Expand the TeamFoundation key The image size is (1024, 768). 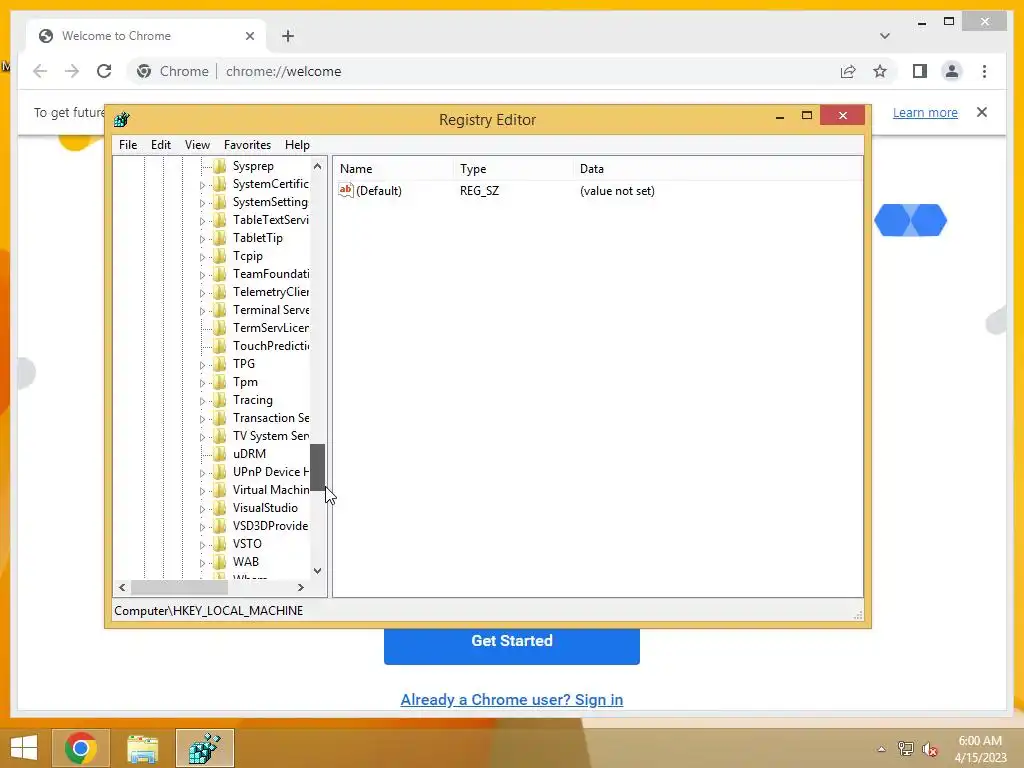click(x=202, y=276)
